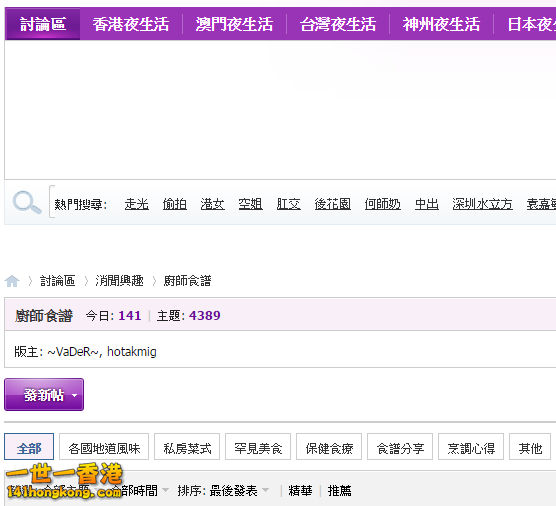Switch to 香港夜生活 nav tab
The image size is (556, 506).
pyautogui.click(x=131, y=24)
